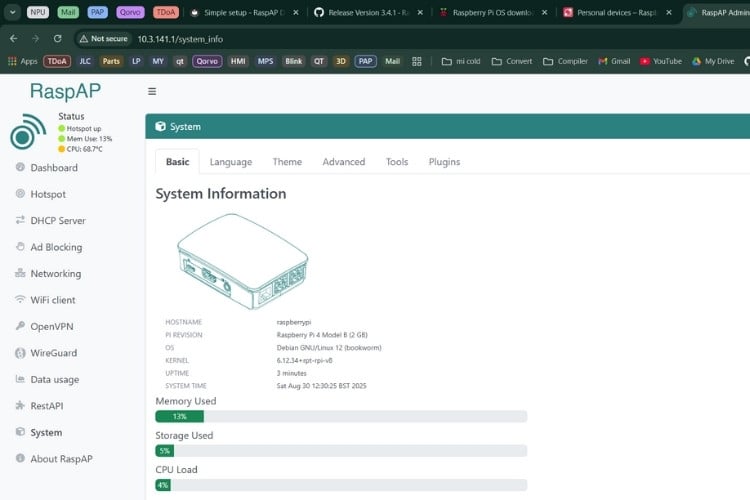The width and height of the screenshot is (750, 500).
Task: Open the Ad Blocking page link
Action: pos(56,247)
